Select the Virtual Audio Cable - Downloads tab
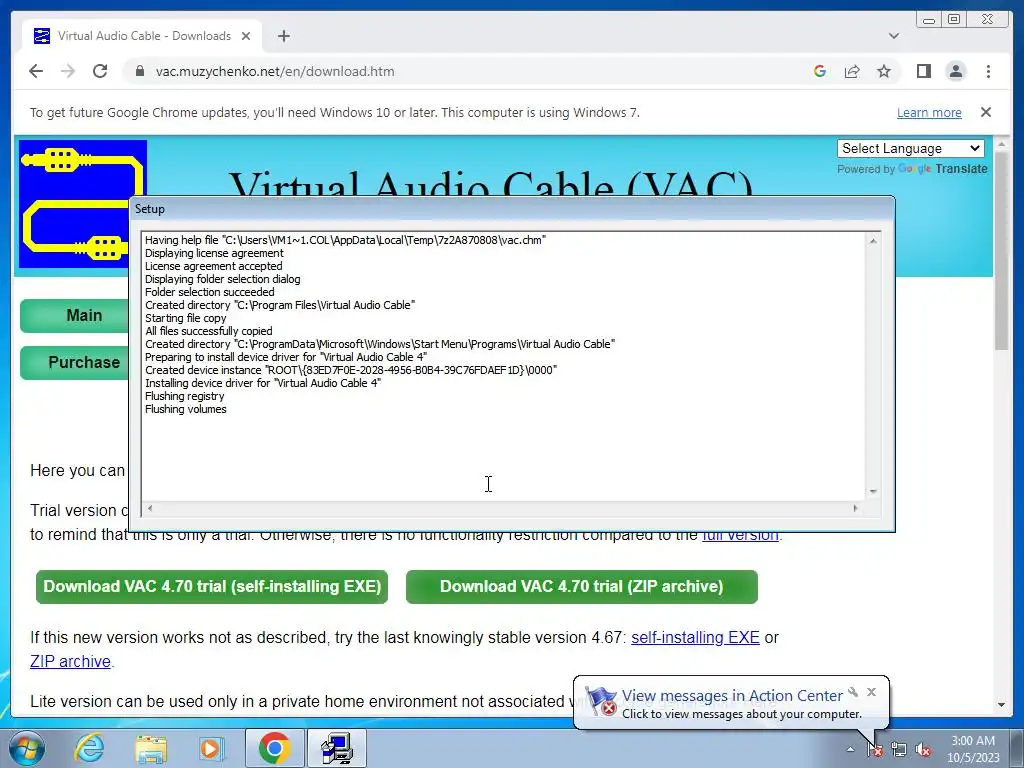The image size is (1024, 768). pyautogui.click(x=142, y=36)
